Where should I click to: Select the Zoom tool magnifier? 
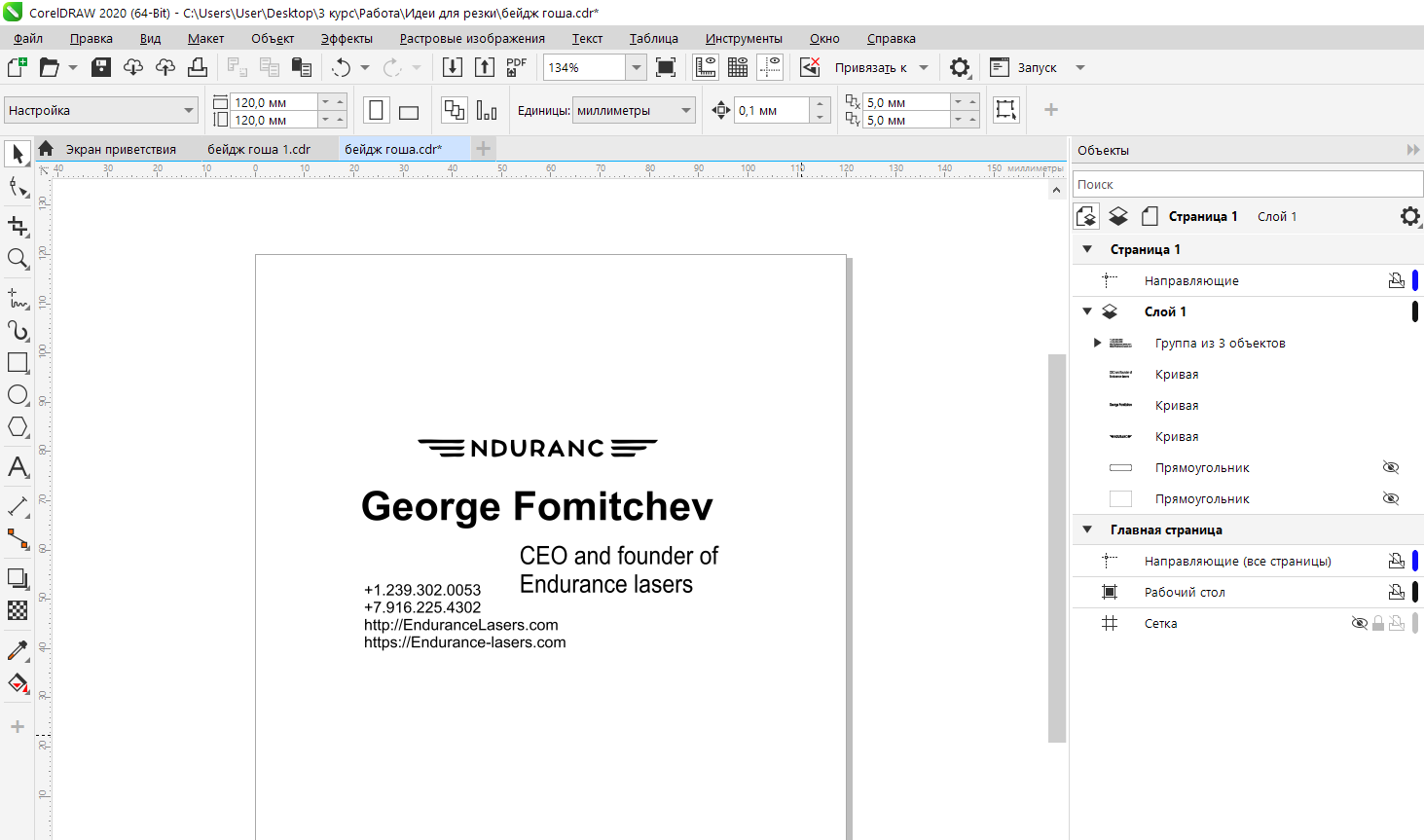click(18, 258)
